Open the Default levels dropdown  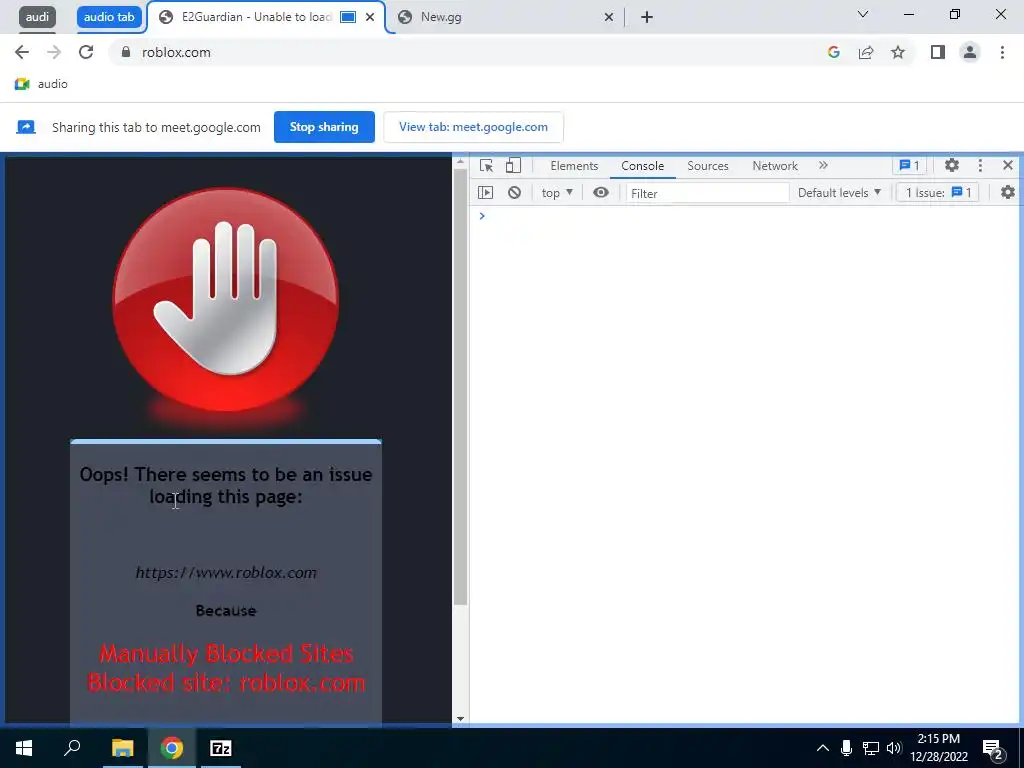tap(839, 193)
